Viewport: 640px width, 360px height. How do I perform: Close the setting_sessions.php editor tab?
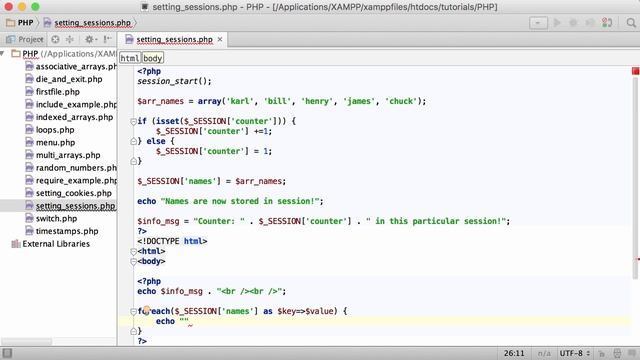[220, 39]
